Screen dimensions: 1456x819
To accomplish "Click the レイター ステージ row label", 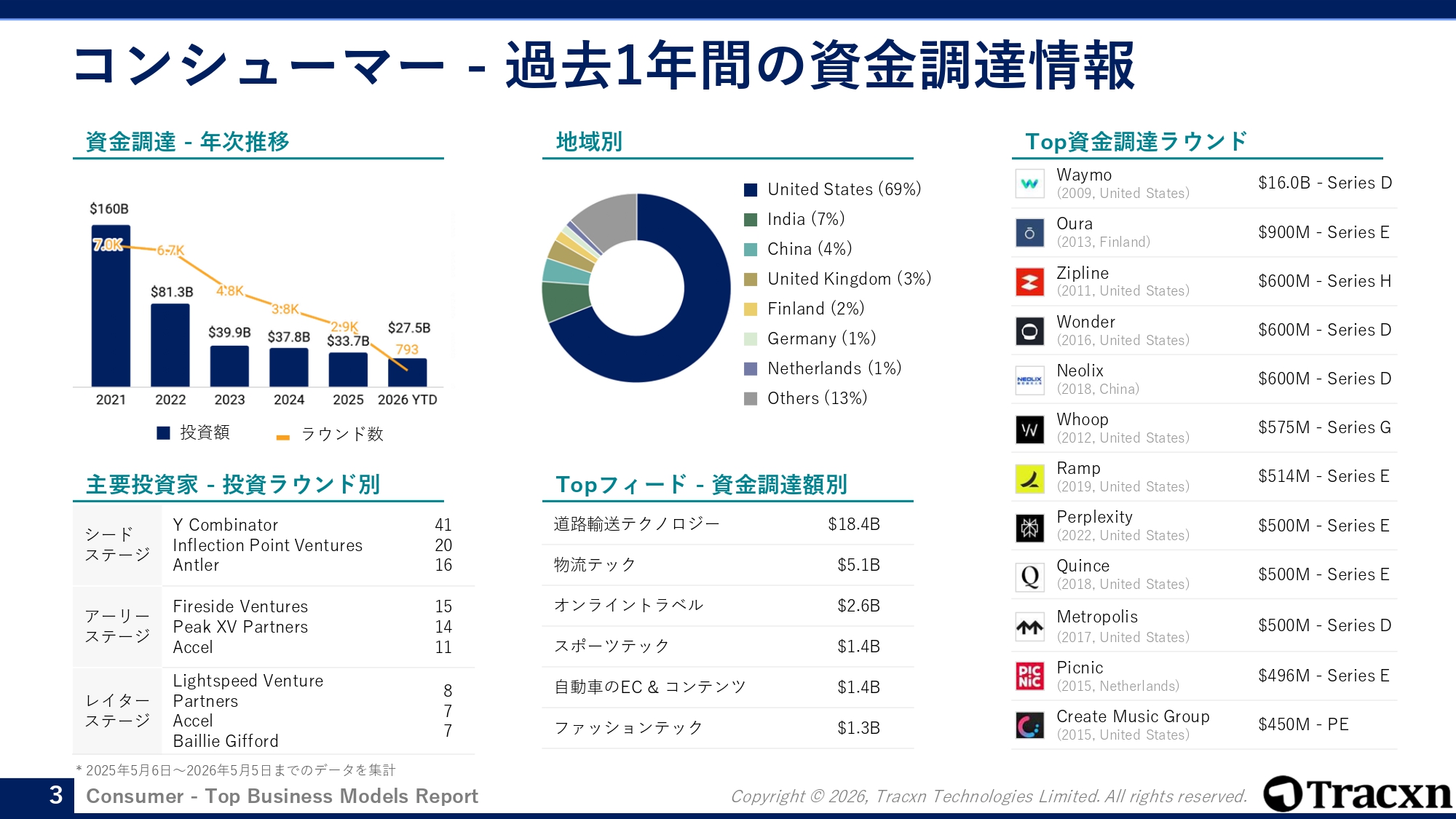I will [x=117, y=711].
